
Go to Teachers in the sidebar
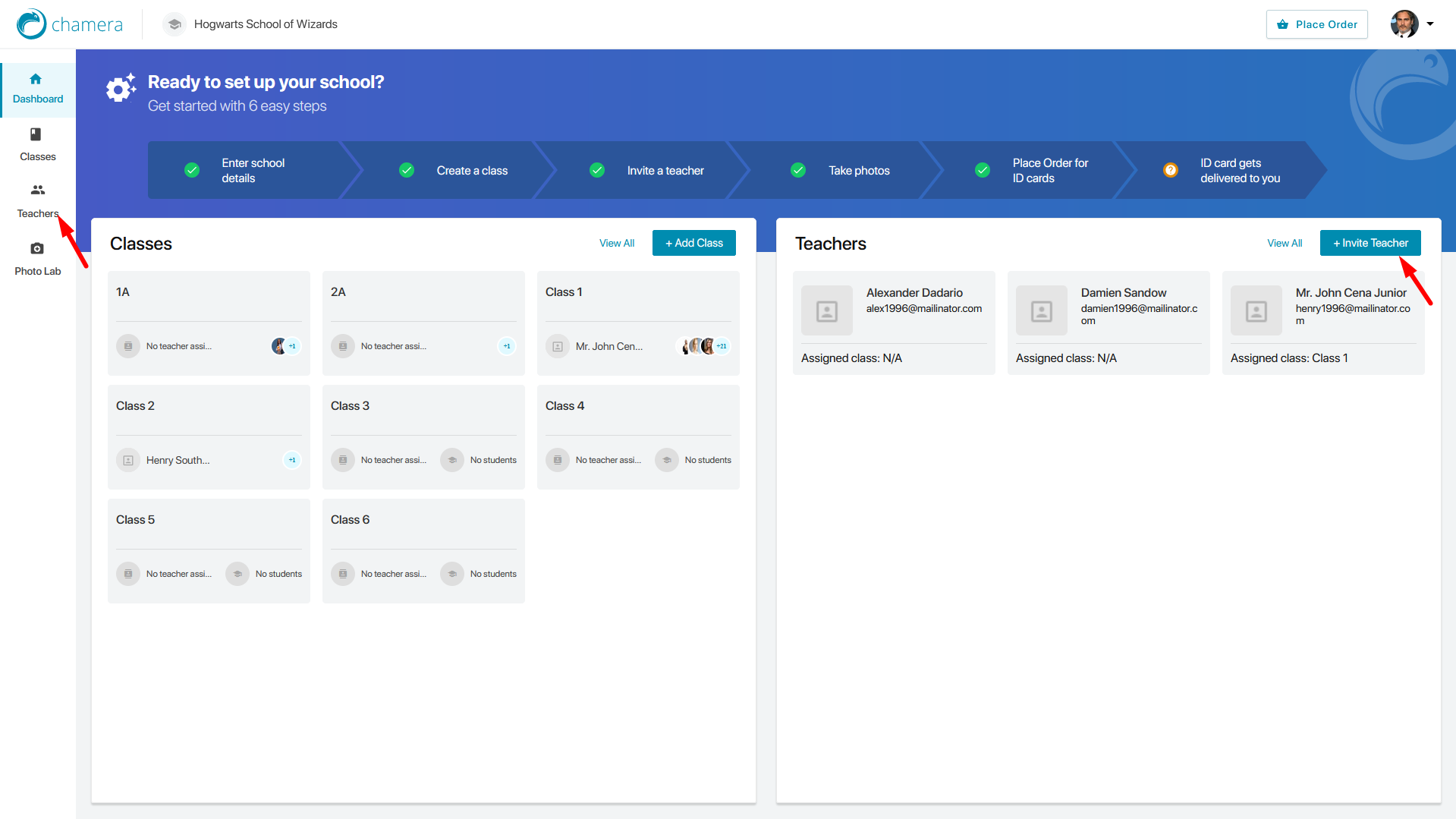pyautogui.click(x=38, y=201)
